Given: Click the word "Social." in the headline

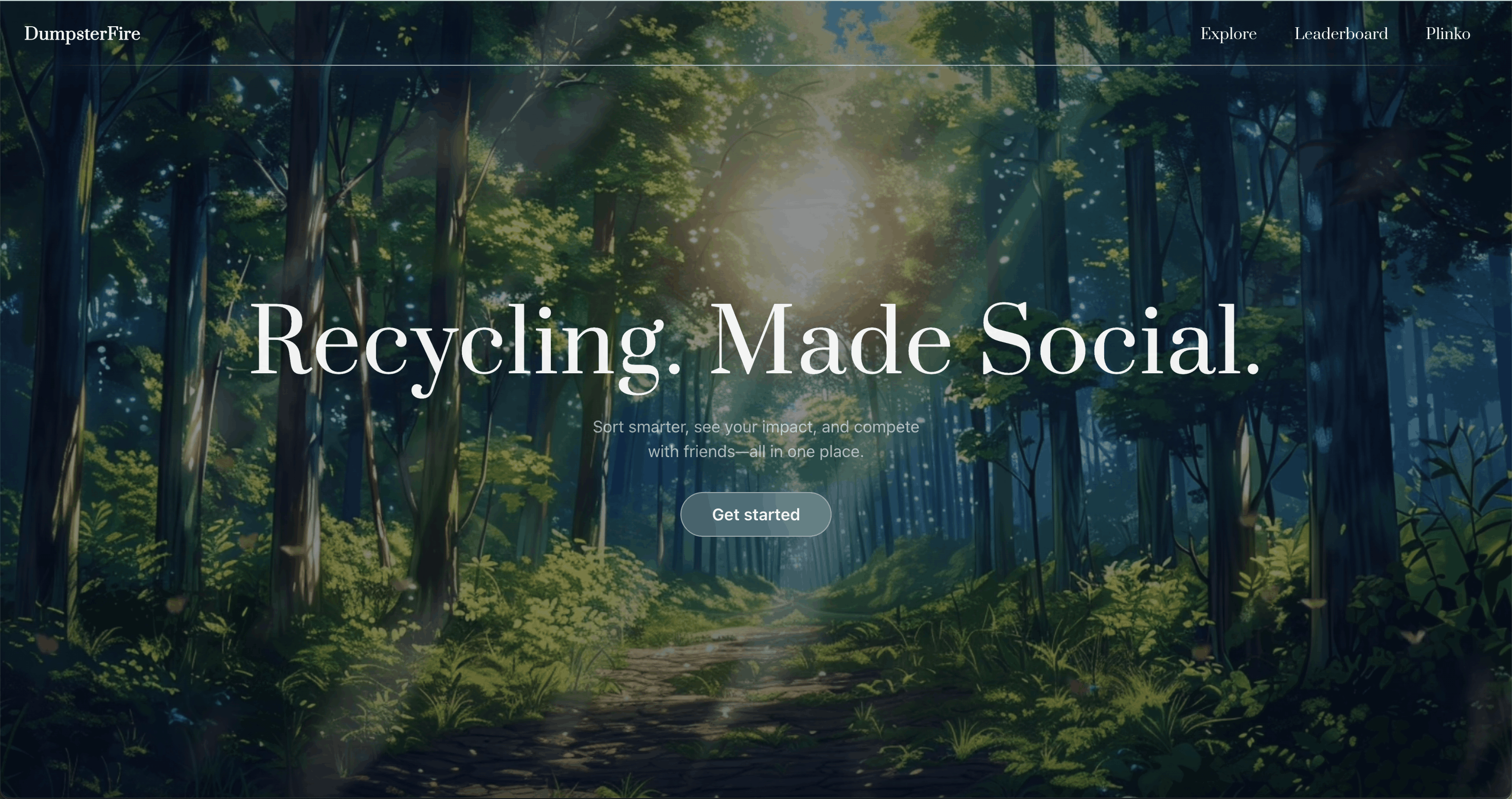Looking at the screenshot, I should (1121, 339).
